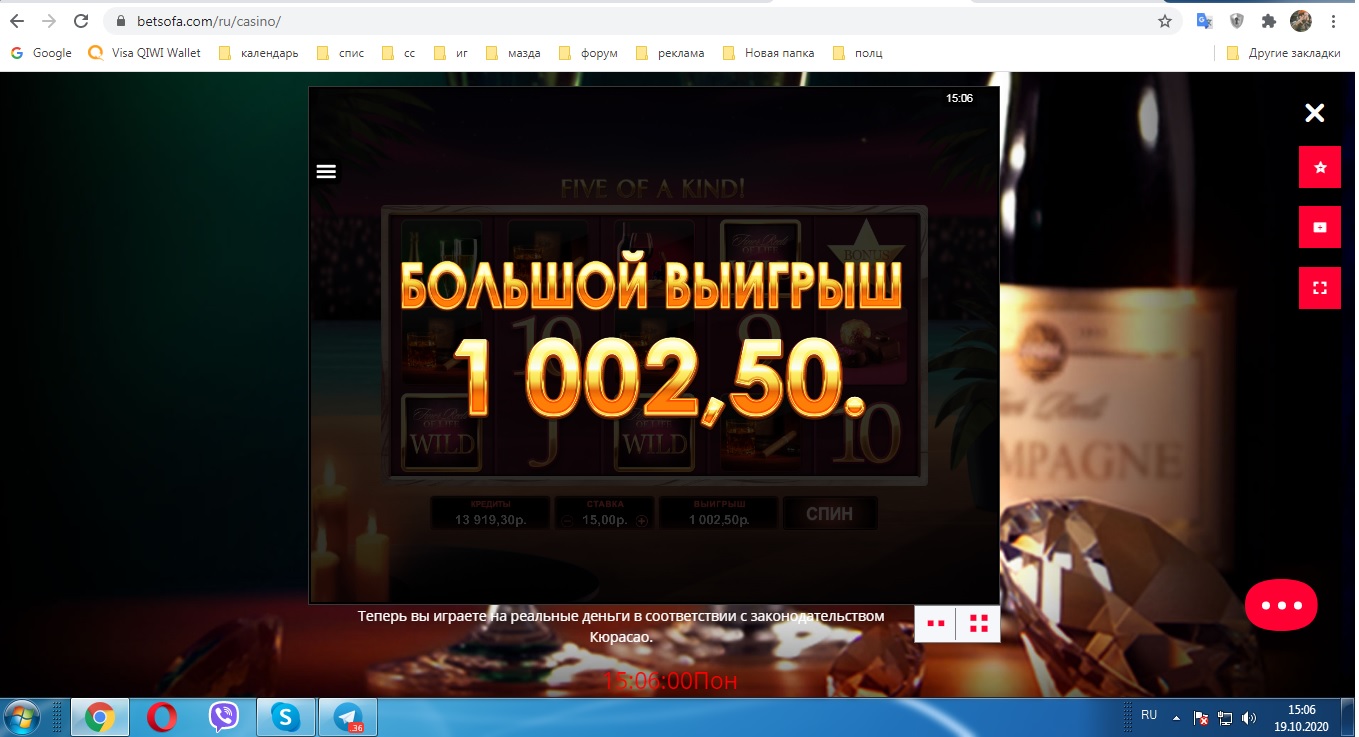This screenshot has height=737, width=1359.
Task: Open the Google bookmark
Action: (41, 53)
